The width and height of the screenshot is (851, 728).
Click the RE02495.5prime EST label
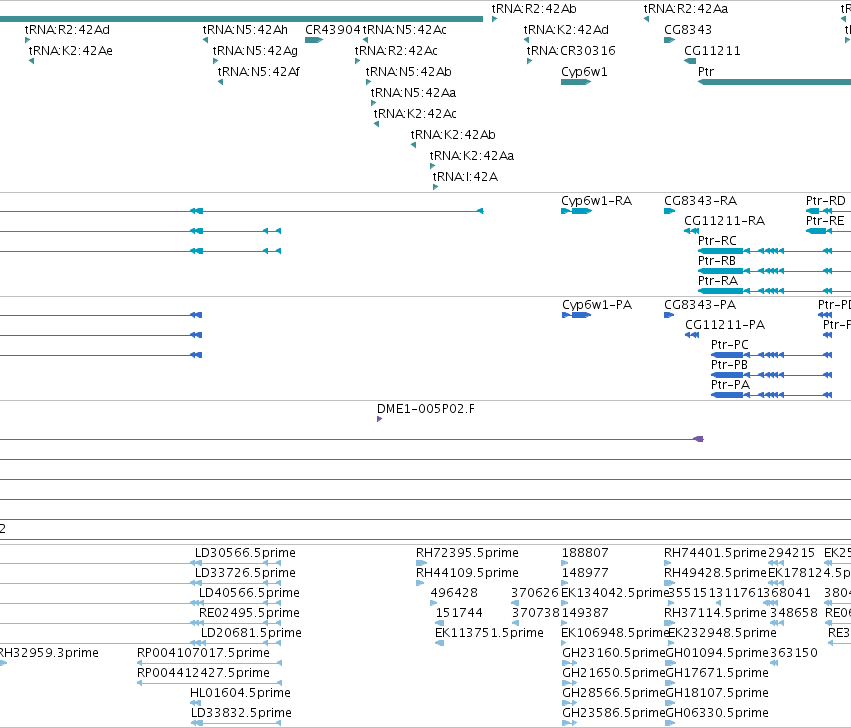point(249,613)
